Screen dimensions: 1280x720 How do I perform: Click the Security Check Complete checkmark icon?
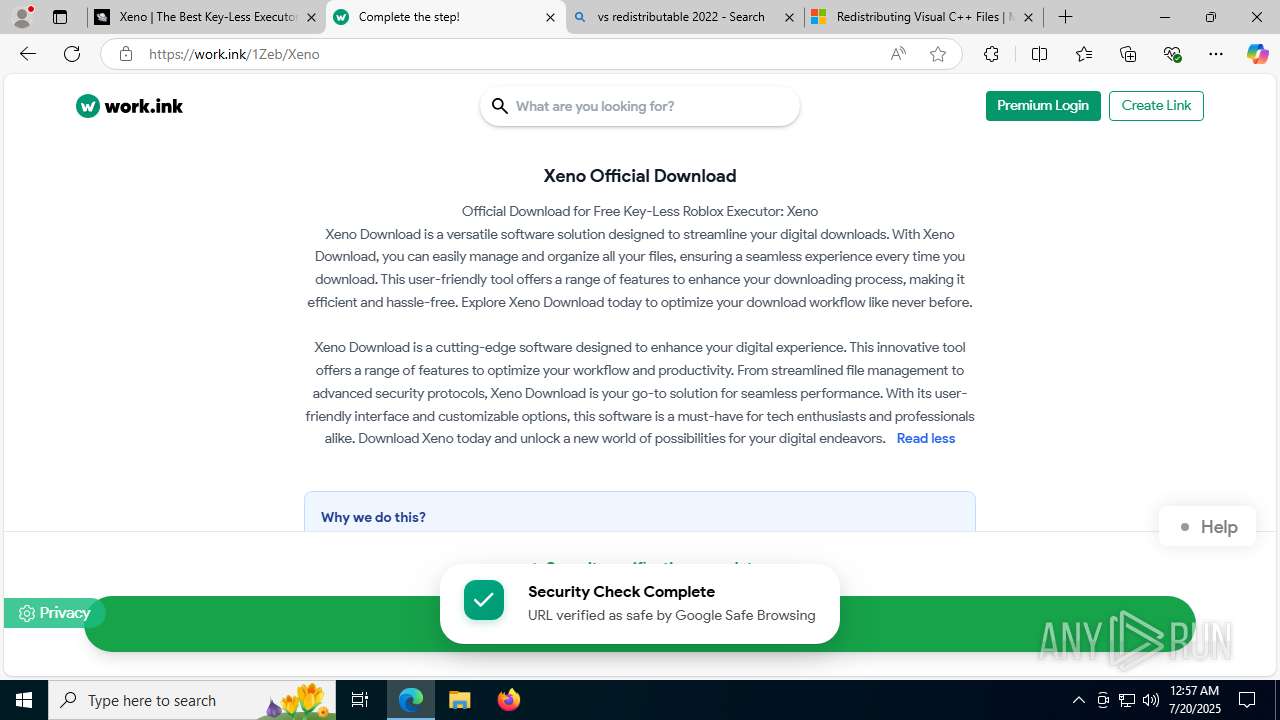(484, 600)
